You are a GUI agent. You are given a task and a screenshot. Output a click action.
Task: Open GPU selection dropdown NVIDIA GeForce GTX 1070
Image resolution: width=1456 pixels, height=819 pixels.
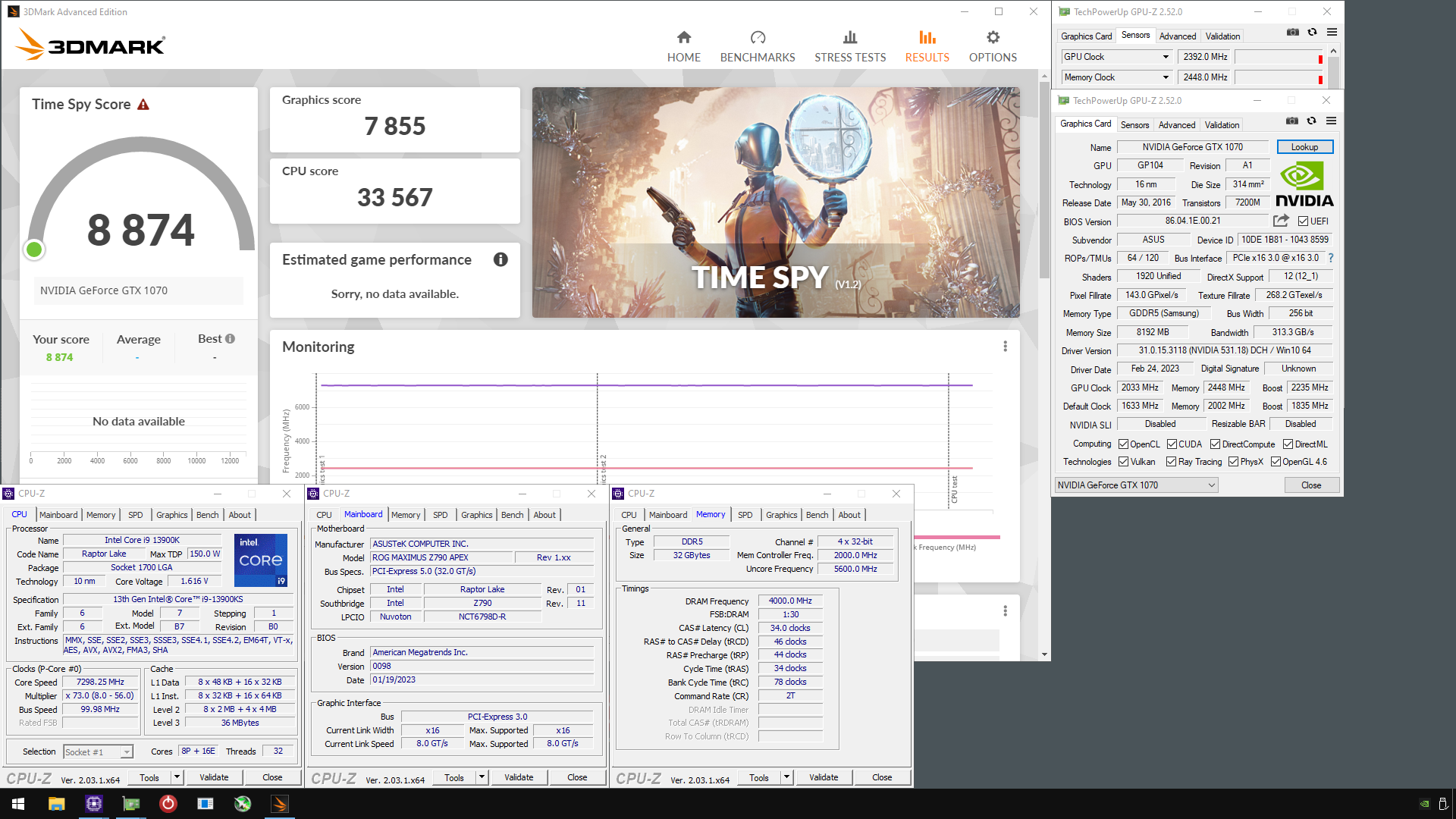[x=1136, y=485]
